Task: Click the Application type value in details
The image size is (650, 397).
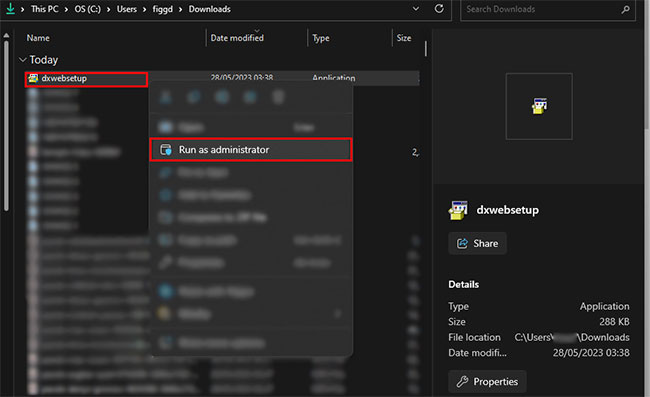Action: click(604, 306)
